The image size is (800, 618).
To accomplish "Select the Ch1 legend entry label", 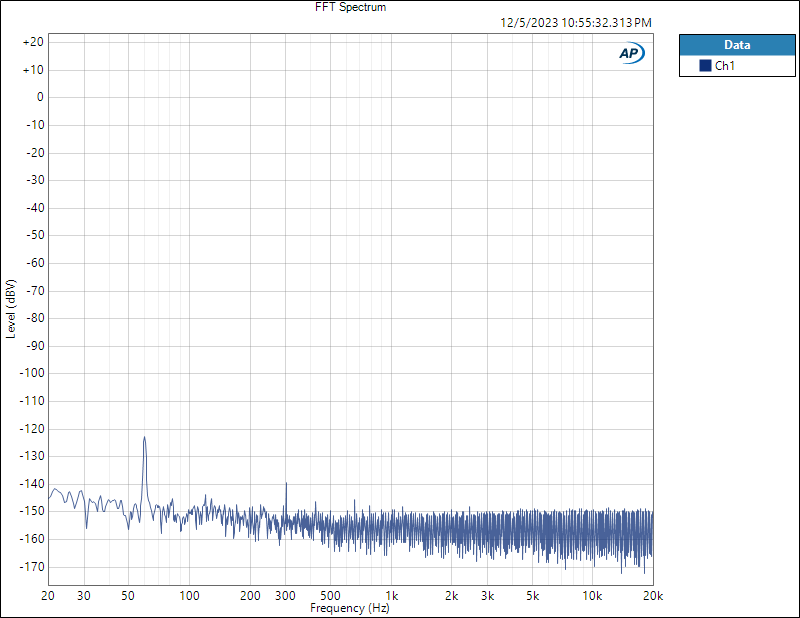I will pyautogui.click(x=724, y=65).
